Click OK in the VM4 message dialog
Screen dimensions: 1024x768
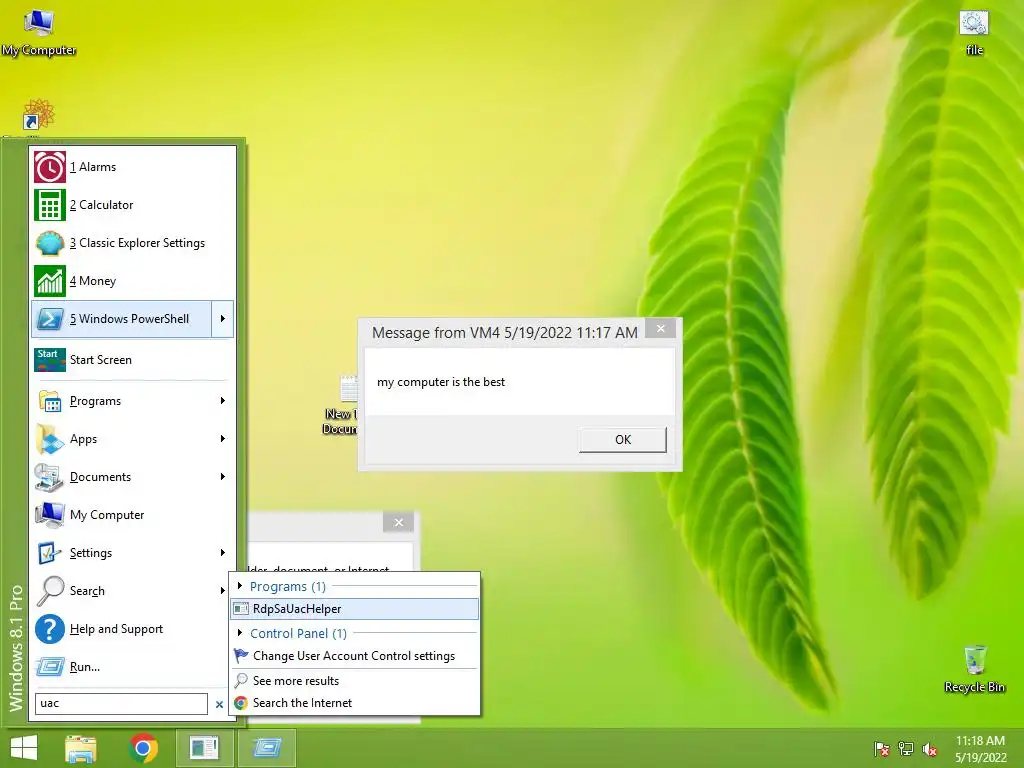[x=622, y=440]
